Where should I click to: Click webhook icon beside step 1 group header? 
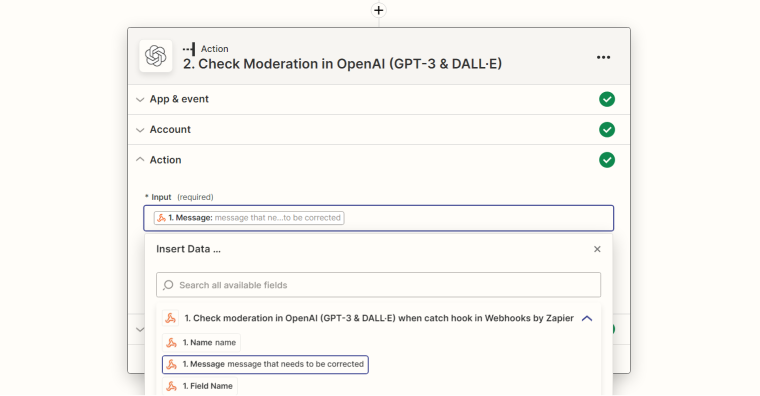pyautogui.click(x=171, y=318)
